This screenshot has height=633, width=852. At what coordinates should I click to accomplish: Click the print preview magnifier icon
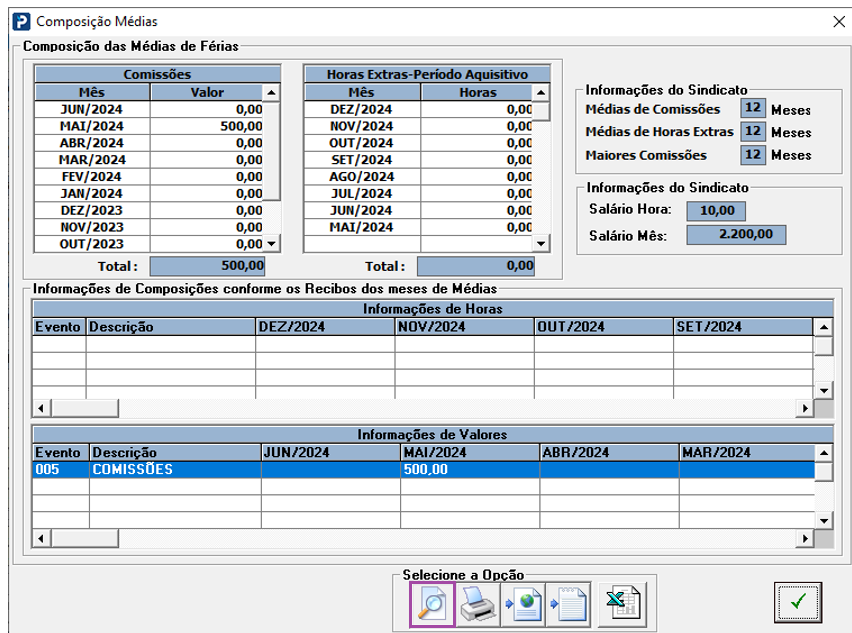[432, 604]
